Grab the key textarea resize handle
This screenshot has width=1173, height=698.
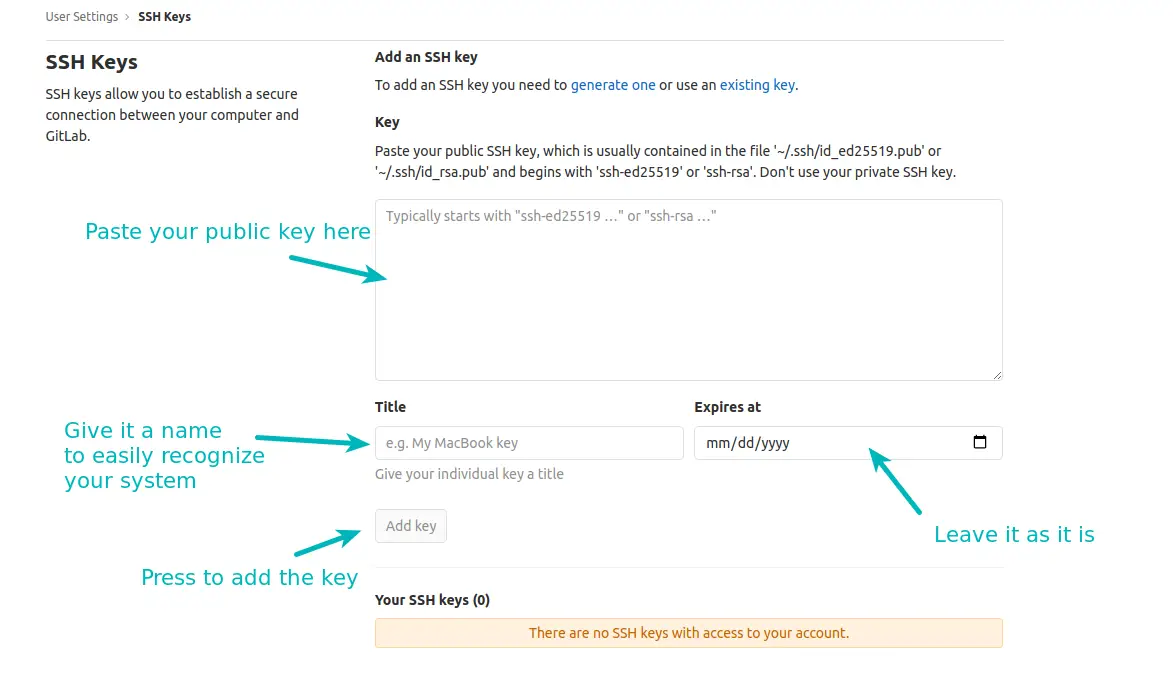pos(997,375)
